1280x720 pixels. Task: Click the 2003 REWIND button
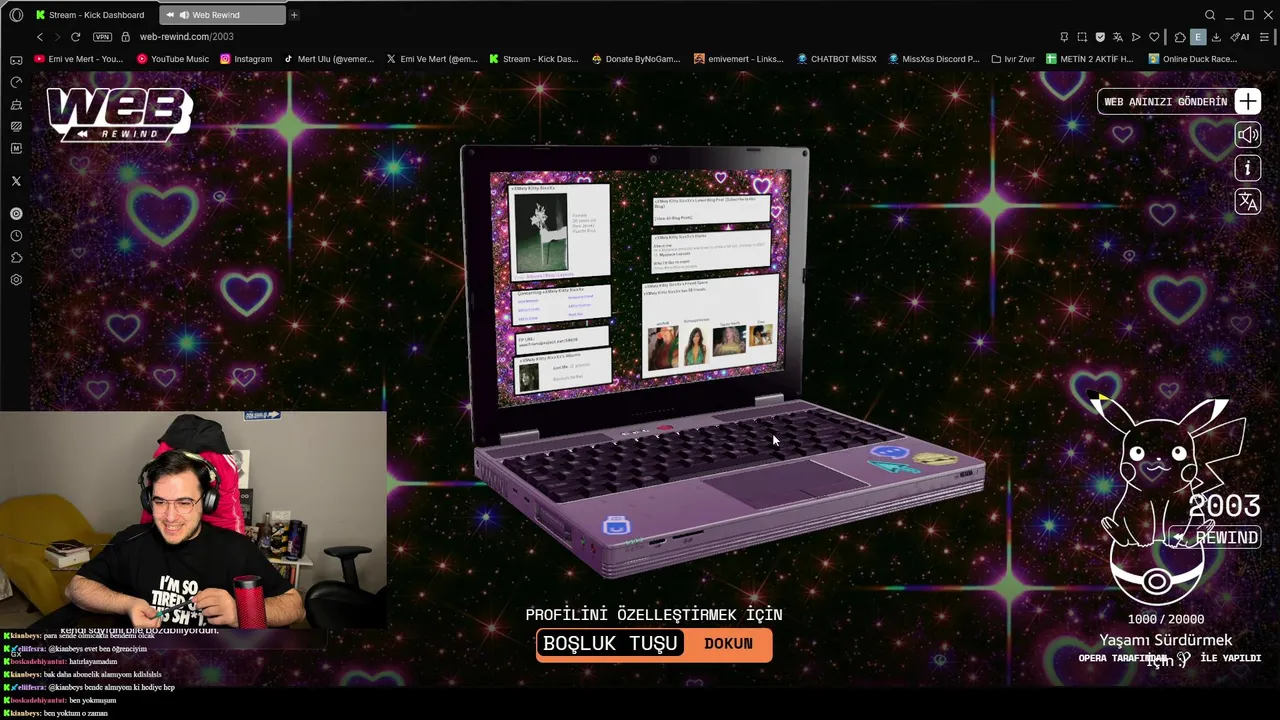pos(1216,537)
